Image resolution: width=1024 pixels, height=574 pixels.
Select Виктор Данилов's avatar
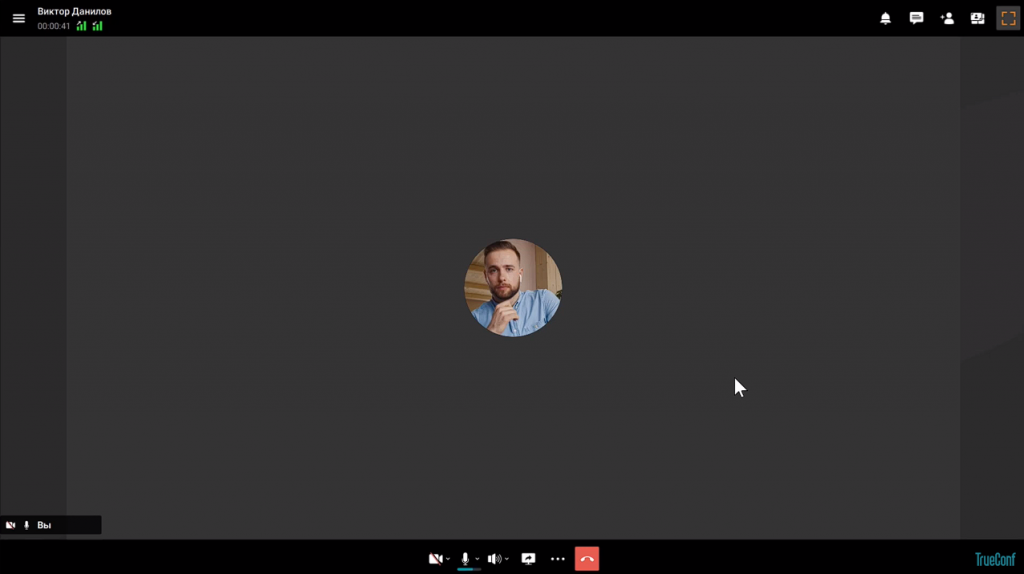(513, 287)
